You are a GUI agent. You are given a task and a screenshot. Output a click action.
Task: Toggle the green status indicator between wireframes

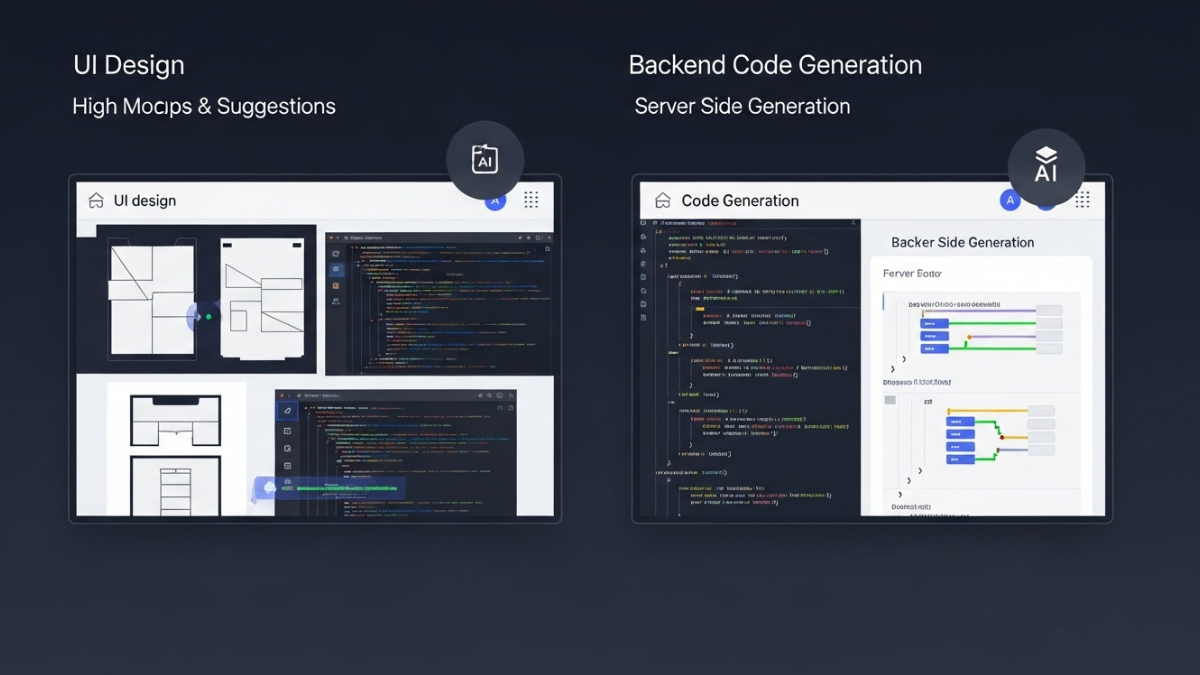click(x=207, y=316)
